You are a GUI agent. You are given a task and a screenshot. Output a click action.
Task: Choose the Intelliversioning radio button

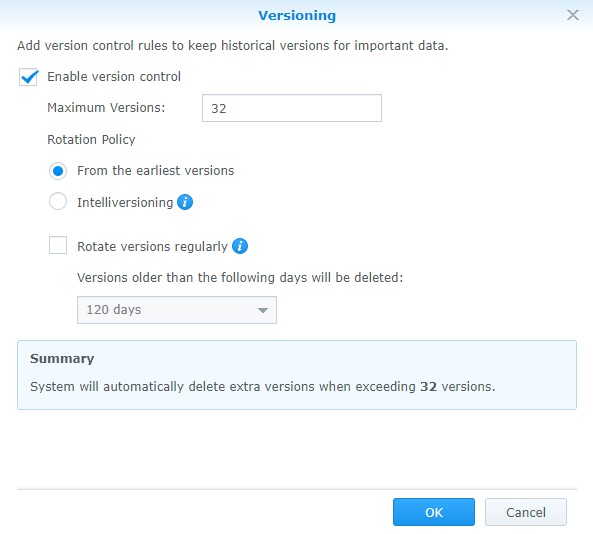point(58,201)
